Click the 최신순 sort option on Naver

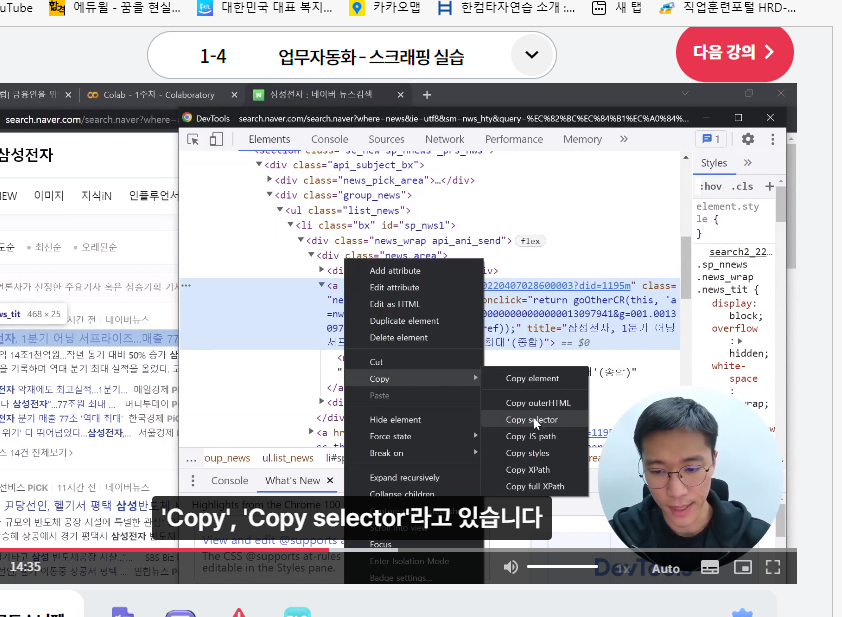pos(48,247)
